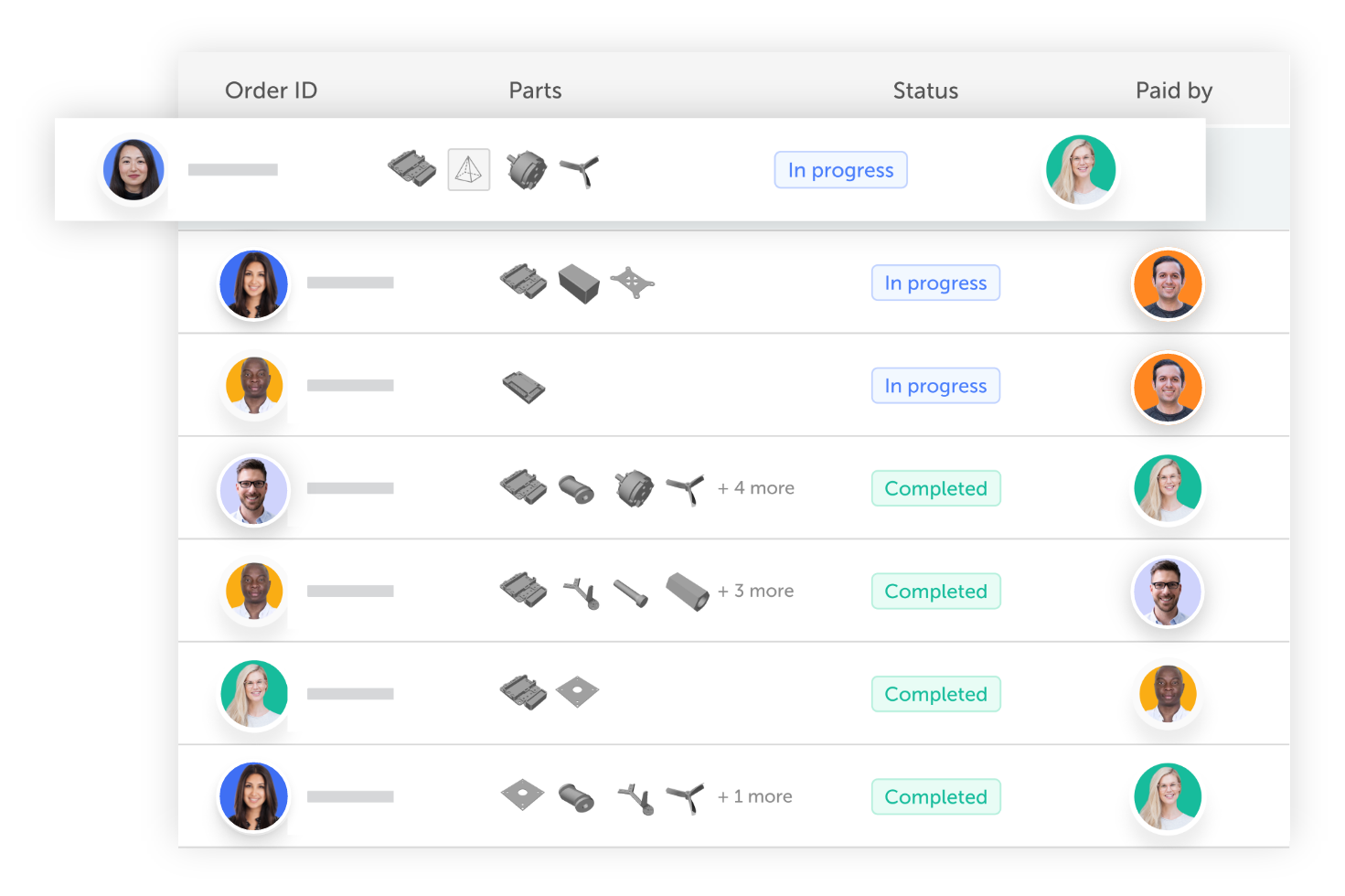The height and width of the screenshot is (896, 1345).
Task: Click the pyramid wireframe part in highlighted row
Action: [468, 170]
